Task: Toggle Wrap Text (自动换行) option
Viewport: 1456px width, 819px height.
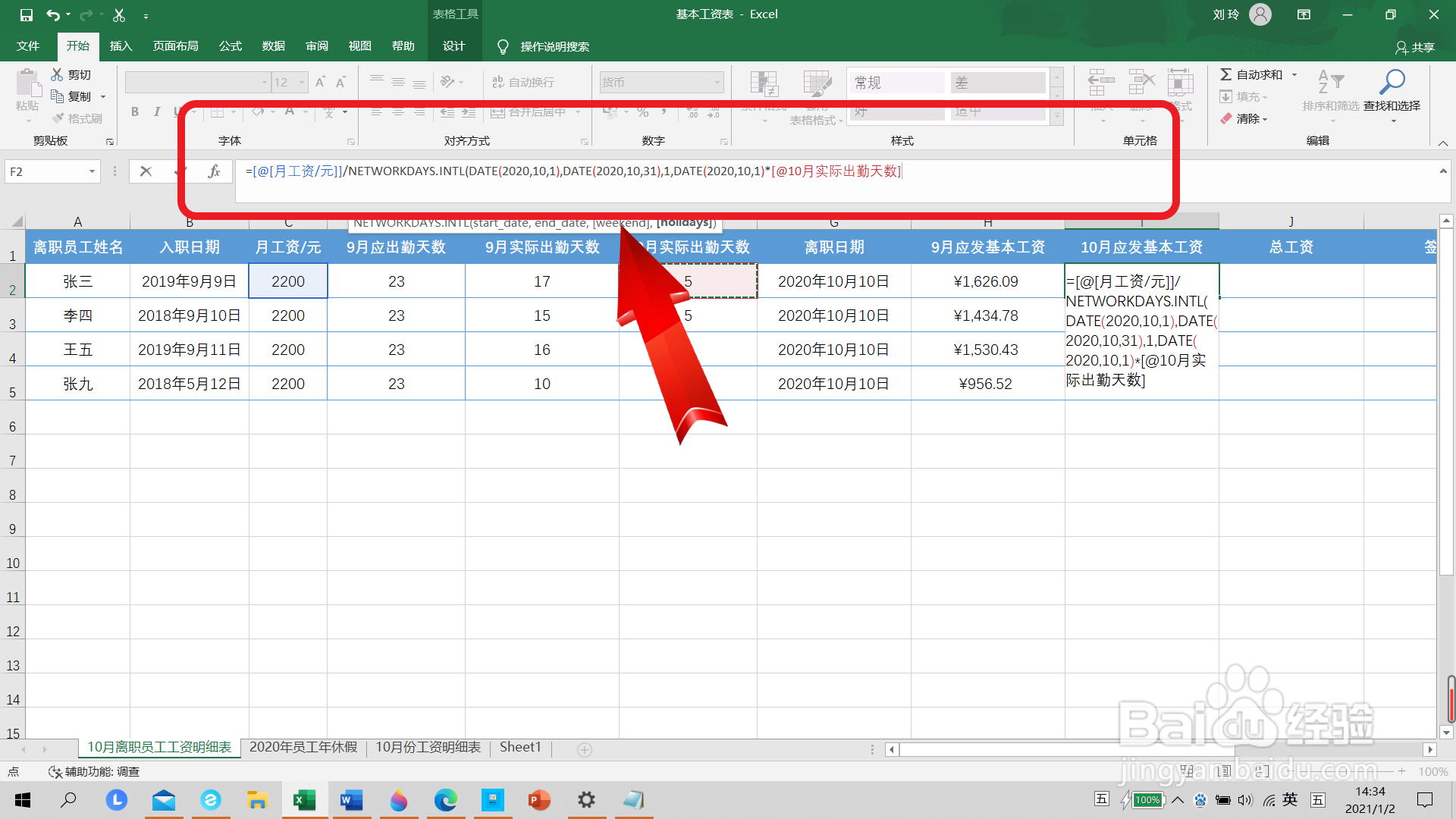Action: [x=523, y=82]
